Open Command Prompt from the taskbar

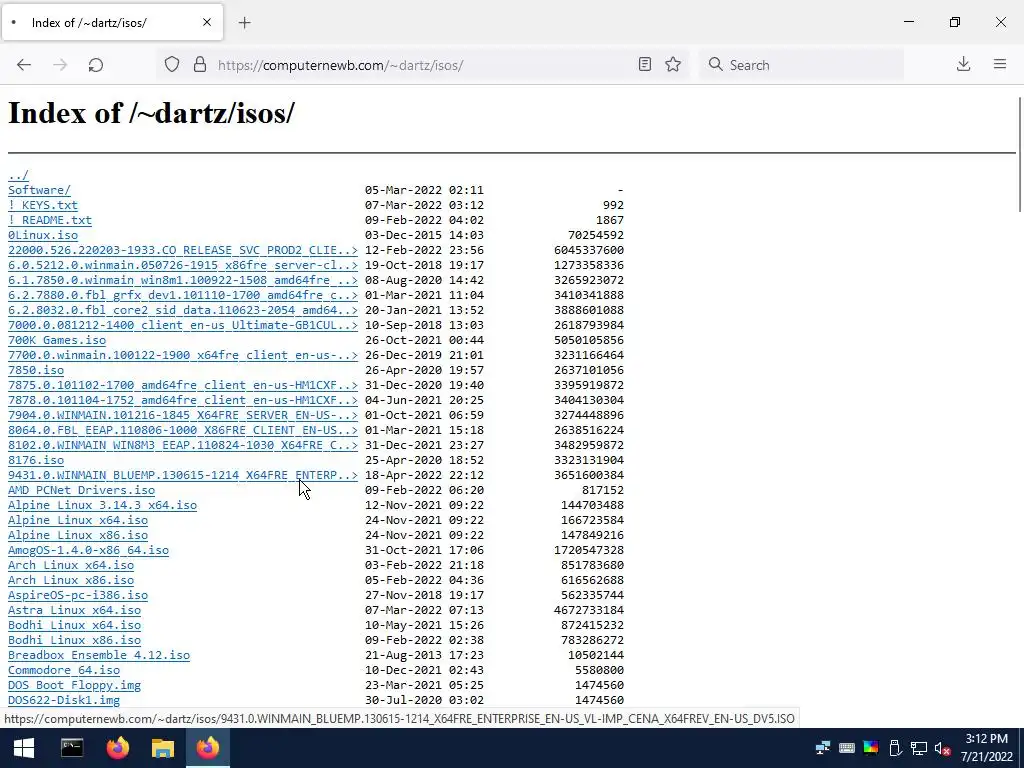[72, 748]
